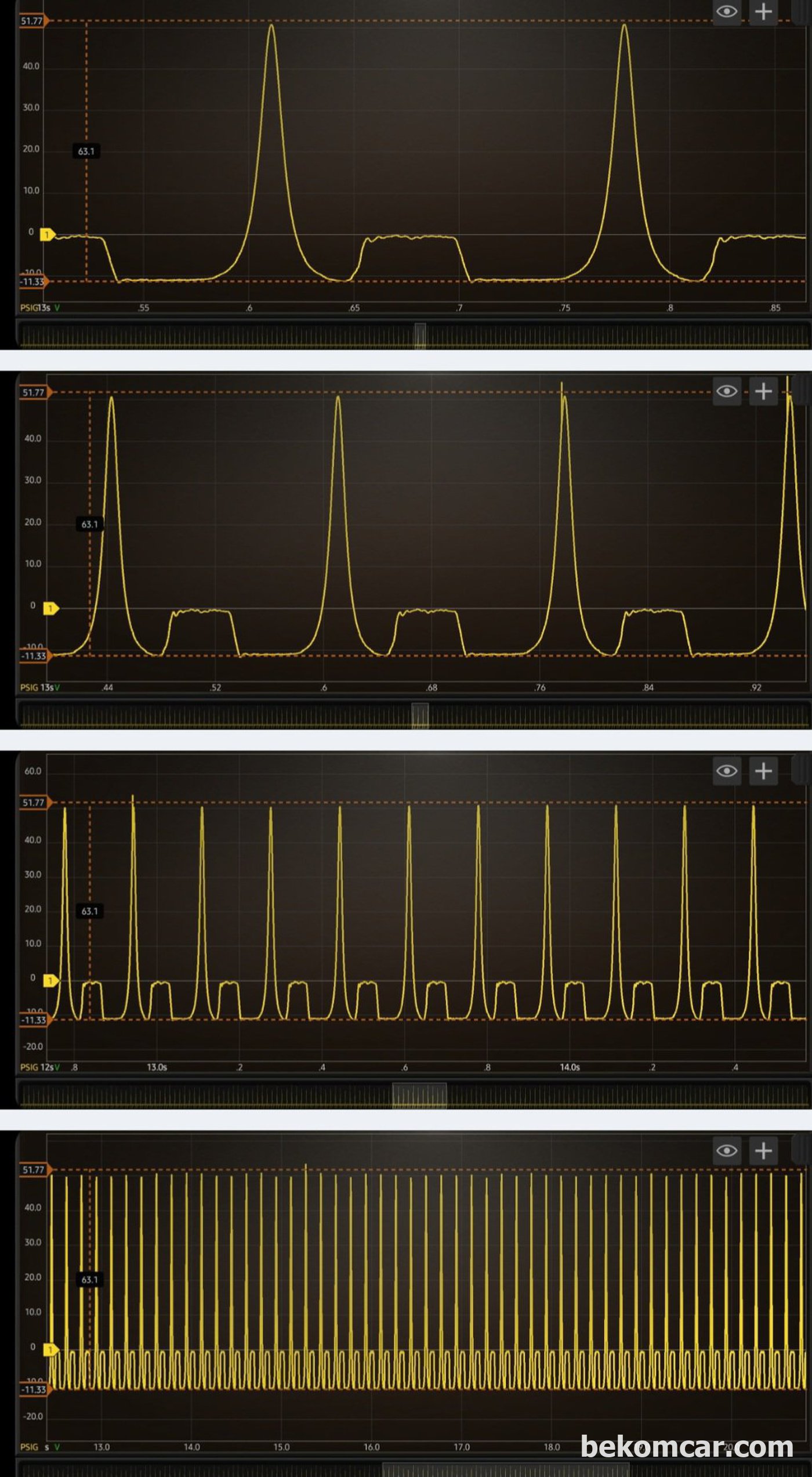Screen dimensions: 812x1477
Task: Click the PSIG 12s label in the third chart
Action: point(37,1067)
